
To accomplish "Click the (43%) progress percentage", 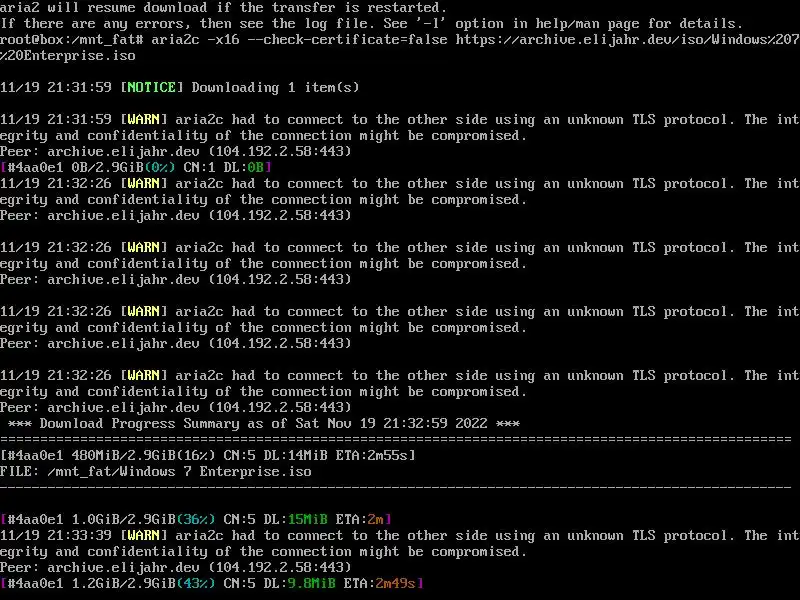I will 195,583.
